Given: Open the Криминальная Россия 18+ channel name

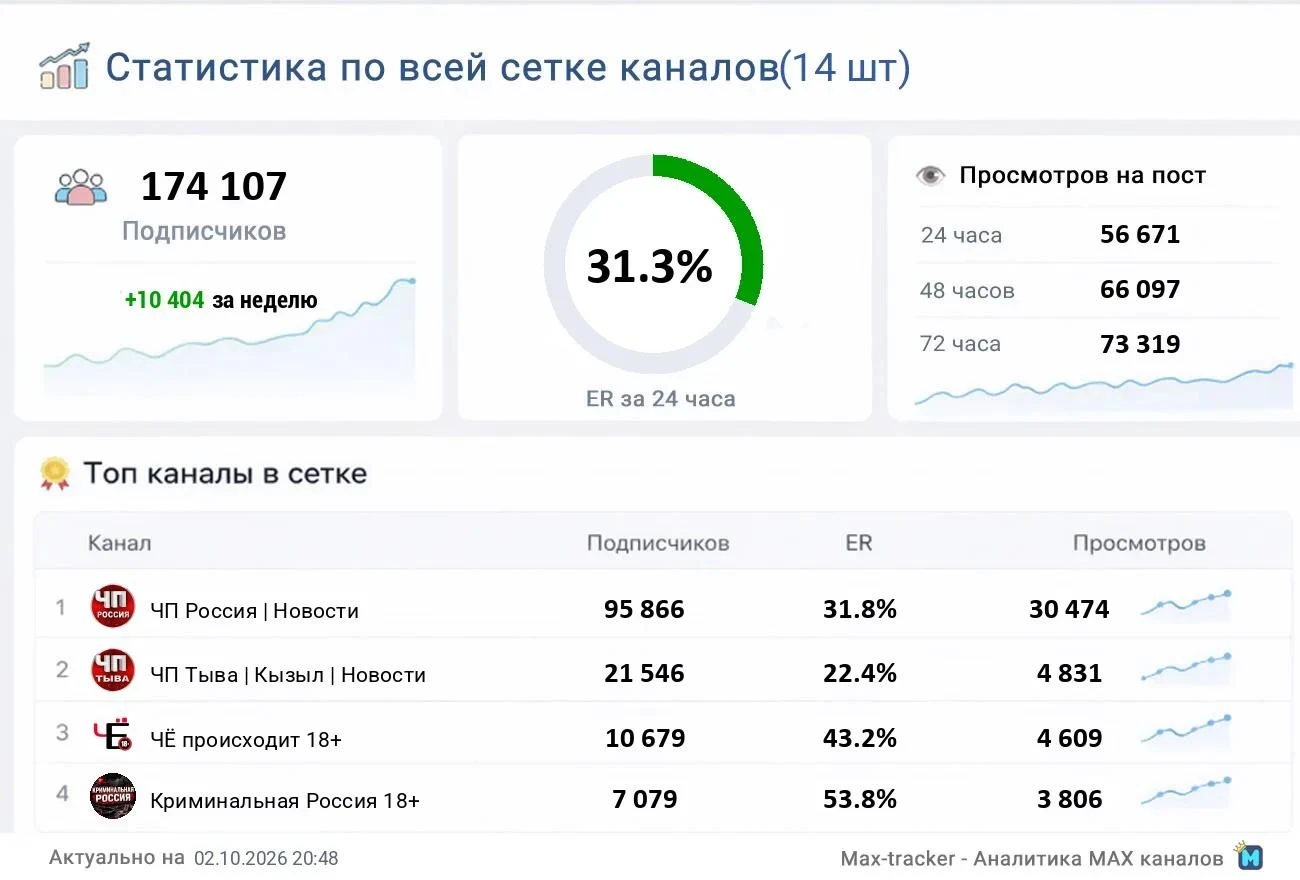Looking at the screenshot, I should pos(285,801).
